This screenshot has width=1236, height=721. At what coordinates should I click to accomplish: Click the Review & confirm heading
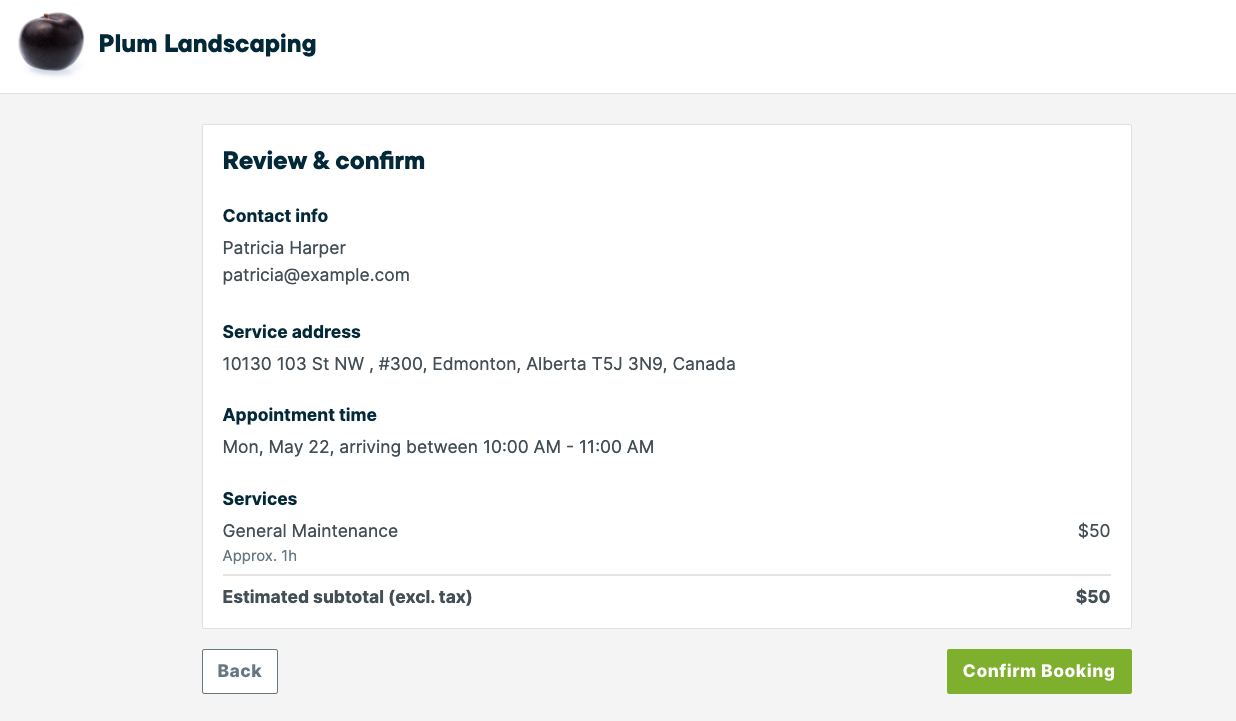tap(324, 161)
